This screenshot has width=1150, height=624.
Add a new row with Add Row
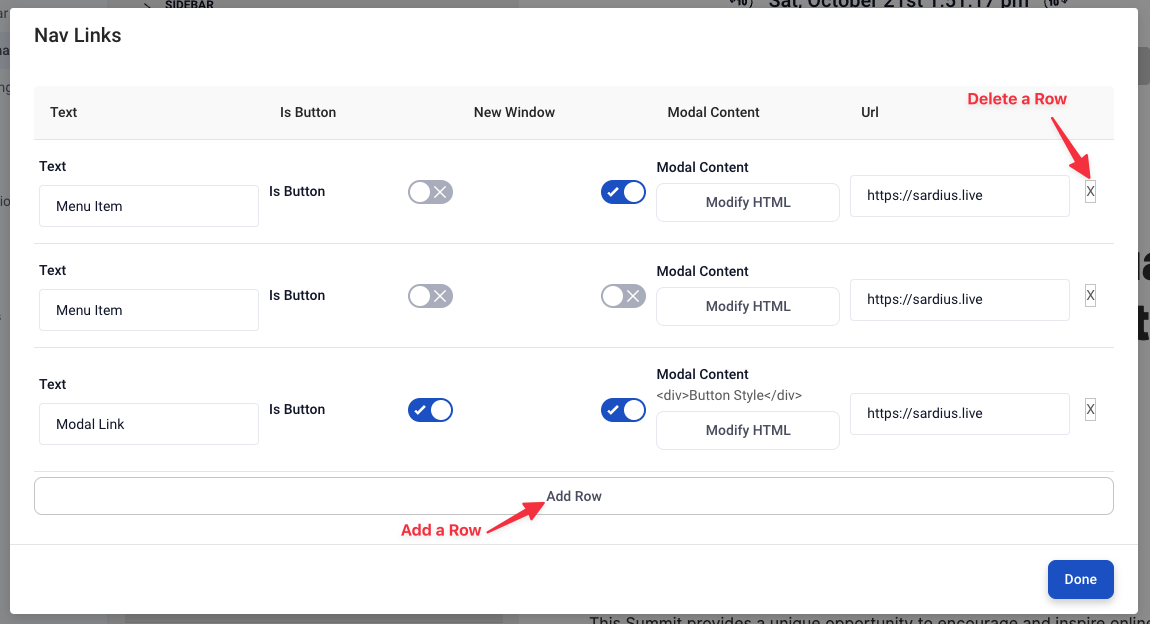click(574, 496)
